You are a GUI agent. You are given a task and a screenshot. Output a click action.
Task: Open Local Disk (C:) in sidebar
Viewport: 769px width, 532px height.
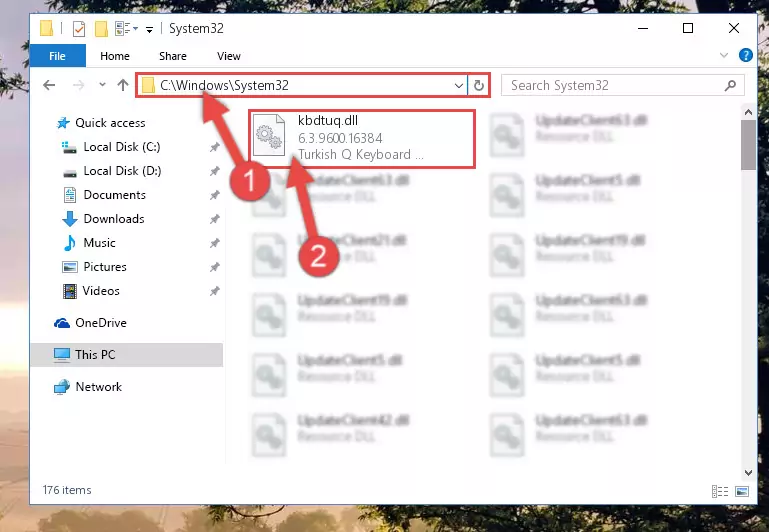122,147
